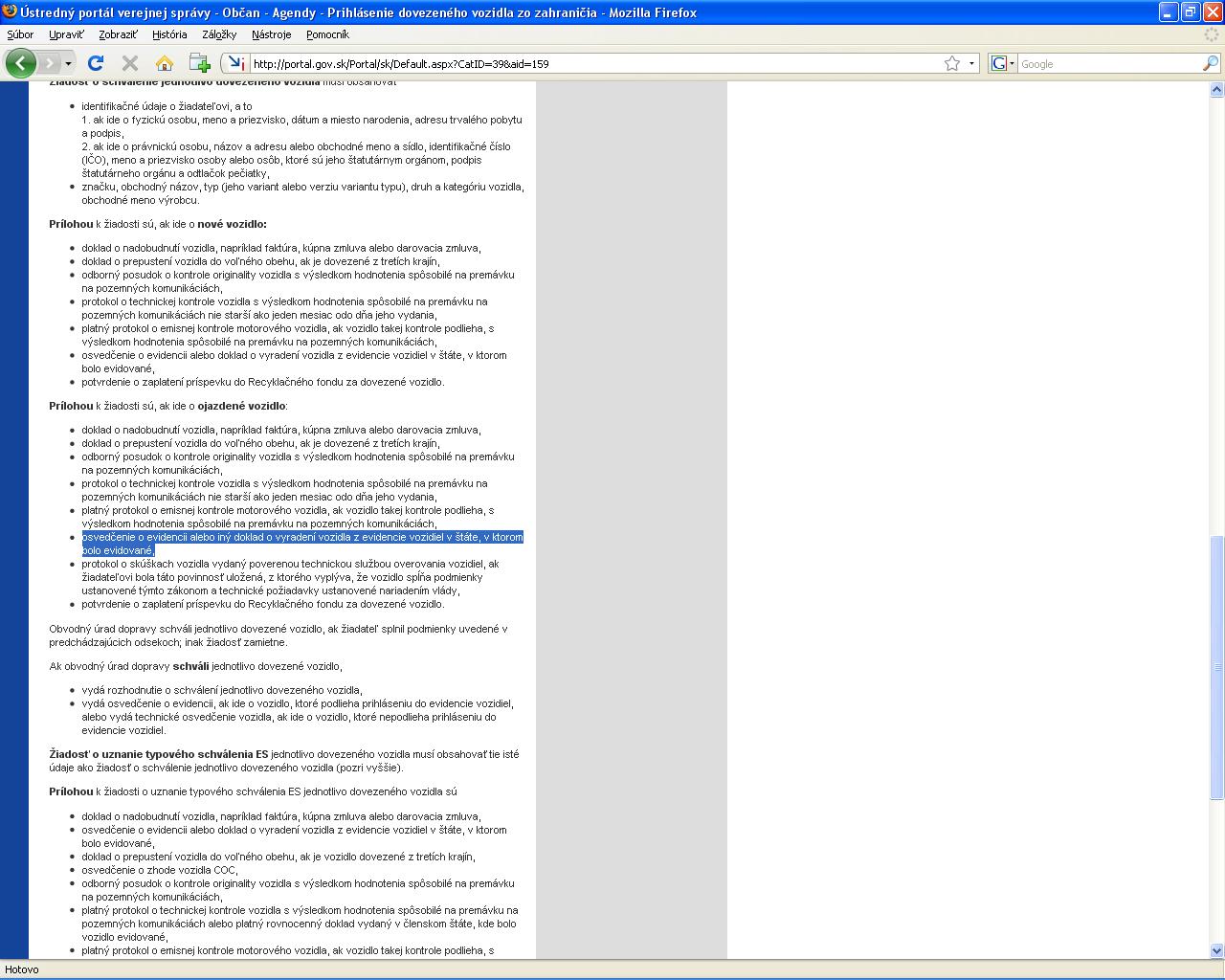This screenshot has width=1225, height=980.
Task: Click the URL address field
Action: (593, 63)
